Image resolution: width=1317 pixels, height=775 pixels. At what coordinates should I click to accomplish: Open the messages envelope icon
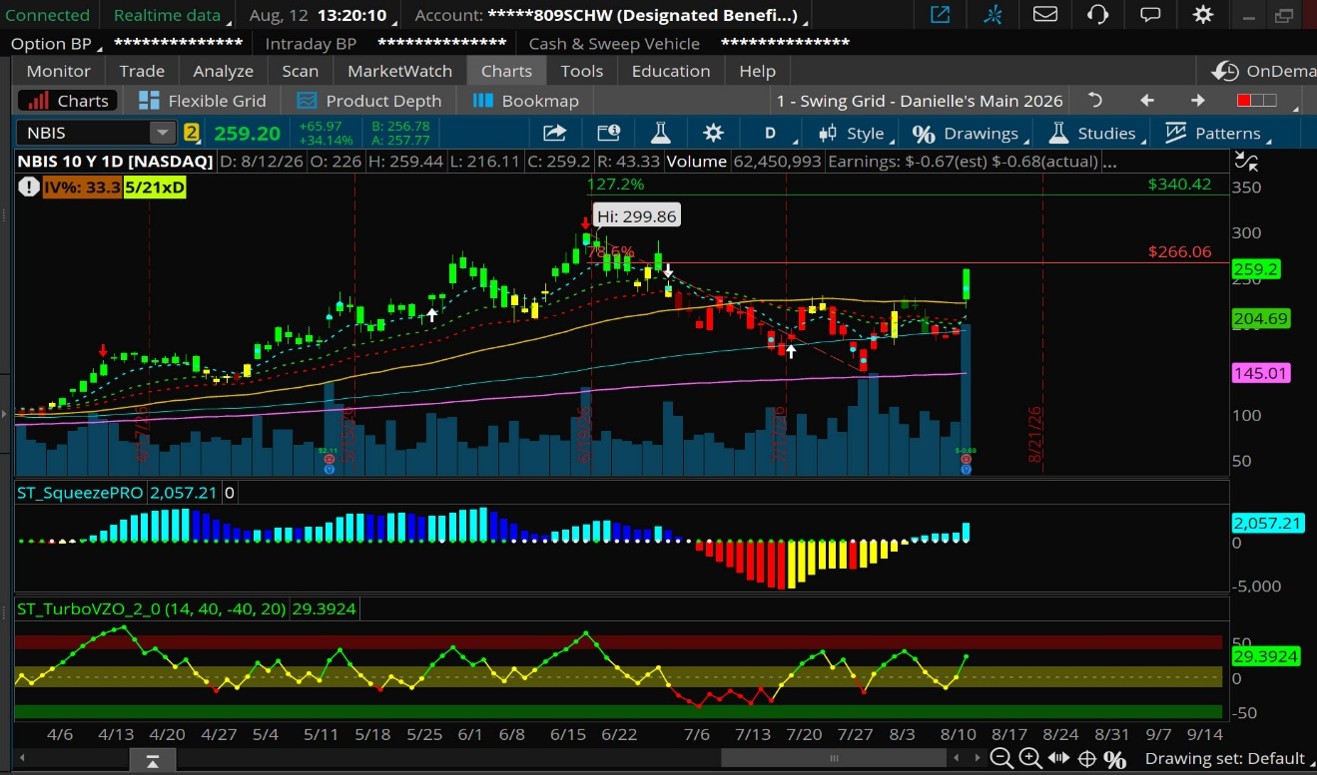tap(1045, 15)
